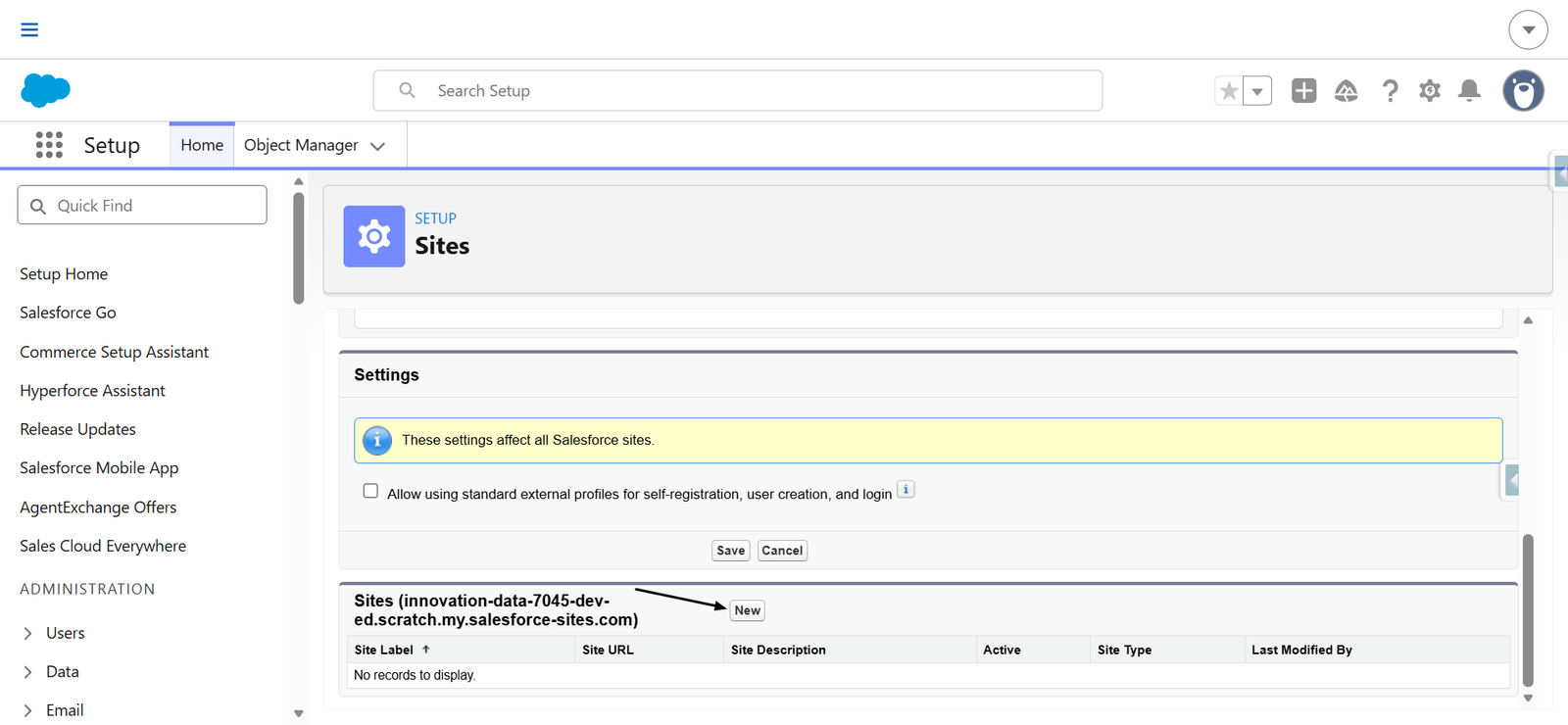This screenshot has width=1568, height=725.
Task: Click the New site button
Action: point(747,610)
